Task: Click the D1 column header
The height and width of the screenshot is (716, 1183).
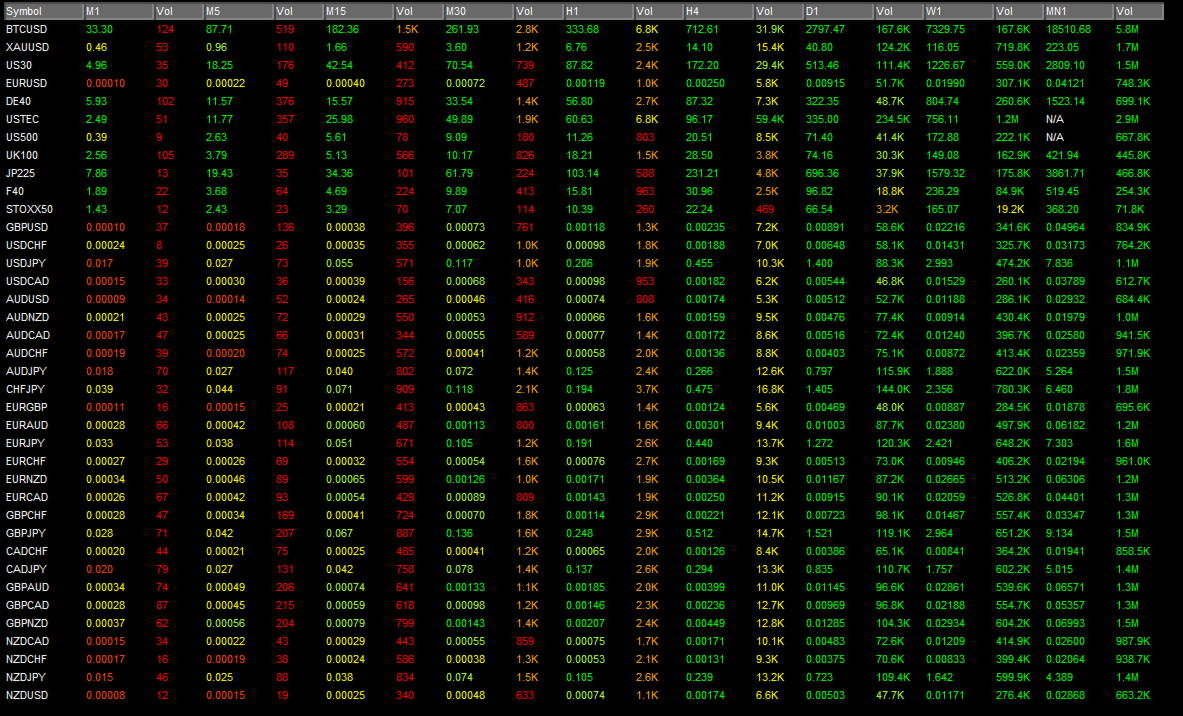Action: click(x=837, y=11)
